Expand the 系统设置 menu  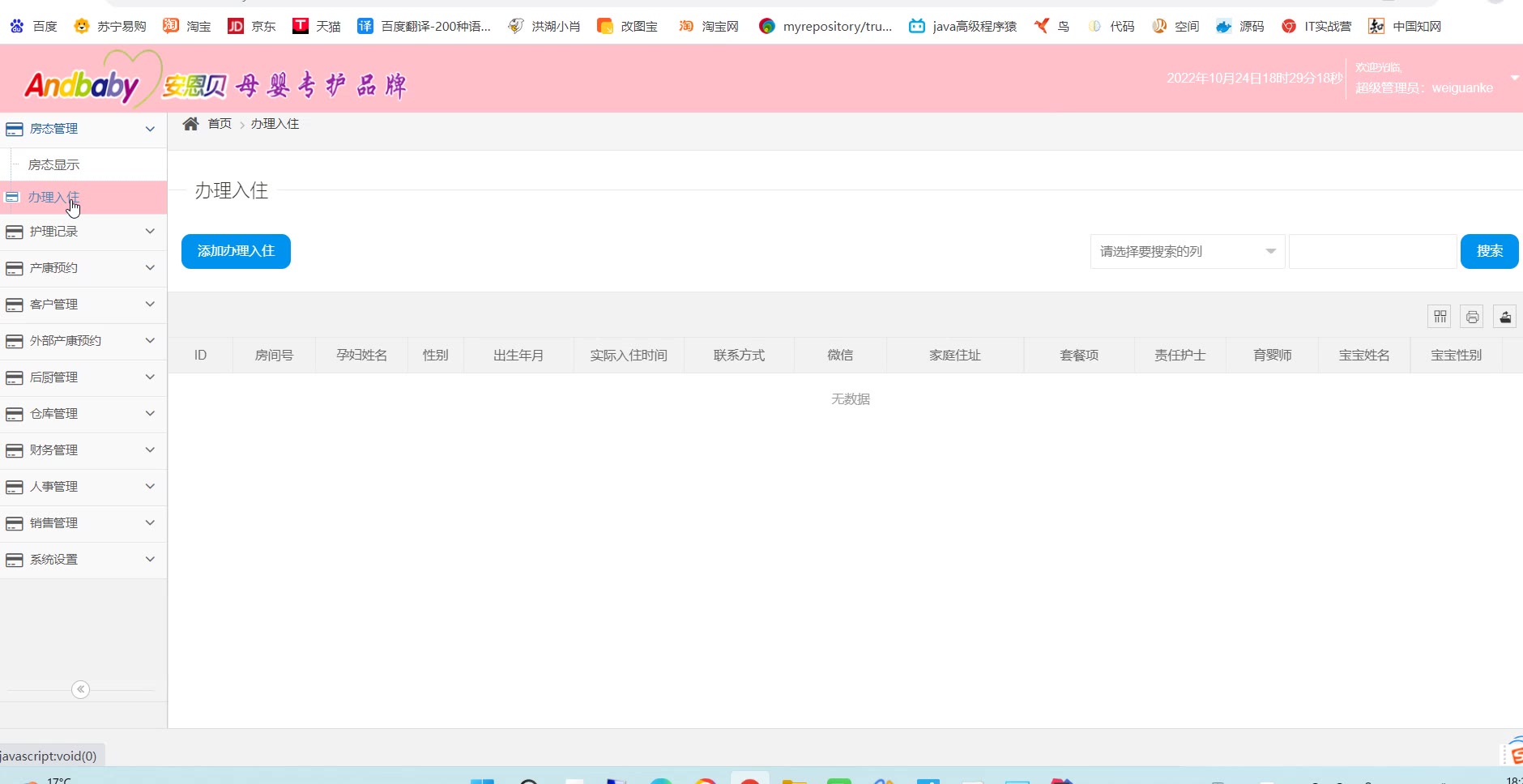(81, 560)
